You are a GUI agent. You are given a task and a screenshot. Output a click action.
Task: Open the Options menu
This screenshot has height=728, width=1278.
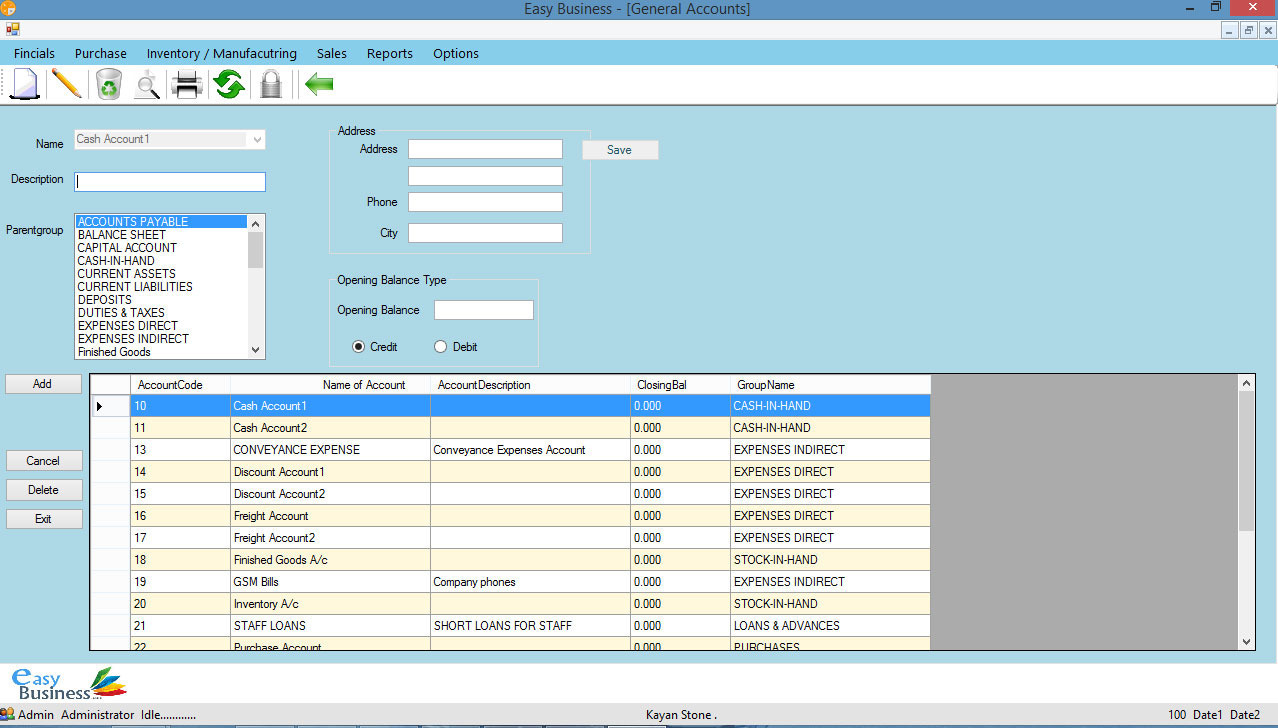coord(456,53)
